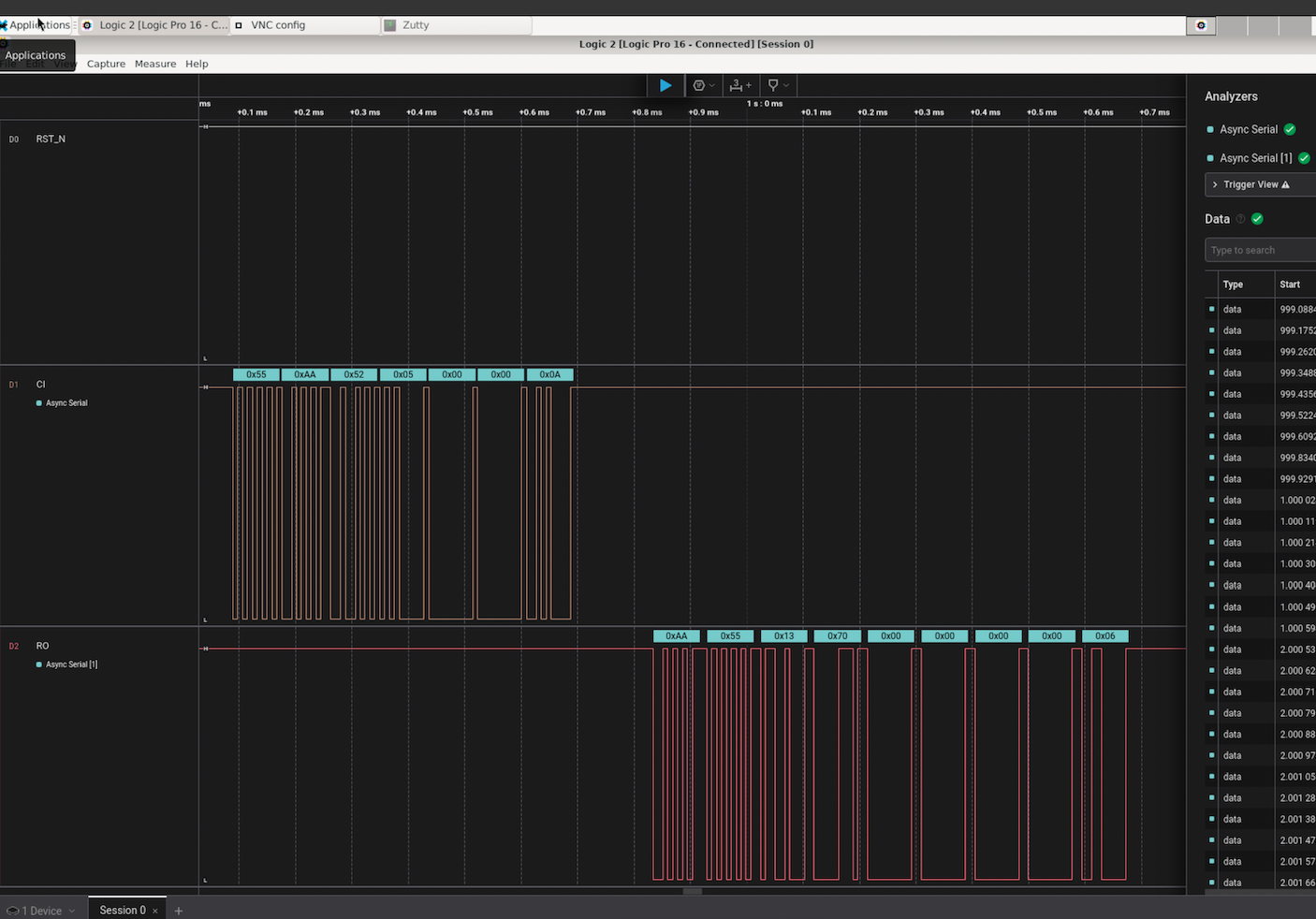Image resolution: width=1316 pixels, height=919 pixels.
Task: Open the Measure menu
Action: coord(155,64)
